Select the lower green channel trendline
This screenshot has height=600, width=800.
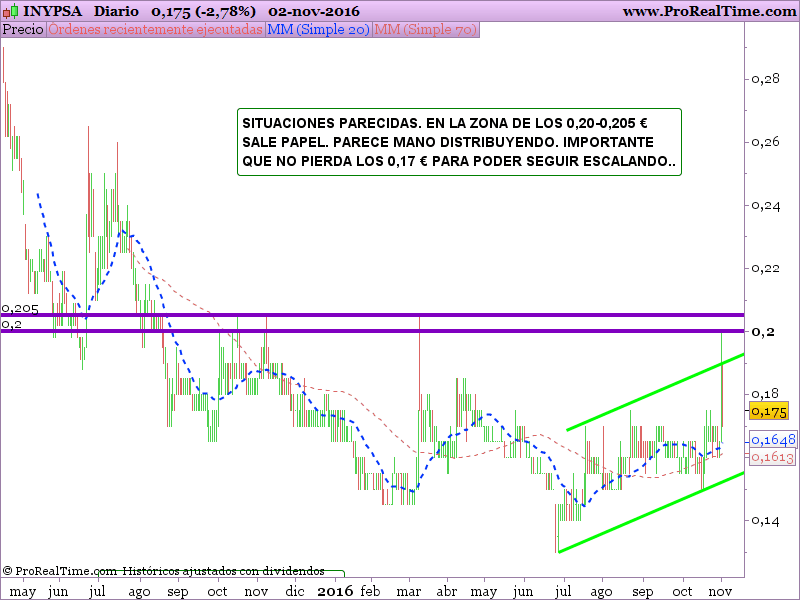pyautogui.click(x=651, y=512)
